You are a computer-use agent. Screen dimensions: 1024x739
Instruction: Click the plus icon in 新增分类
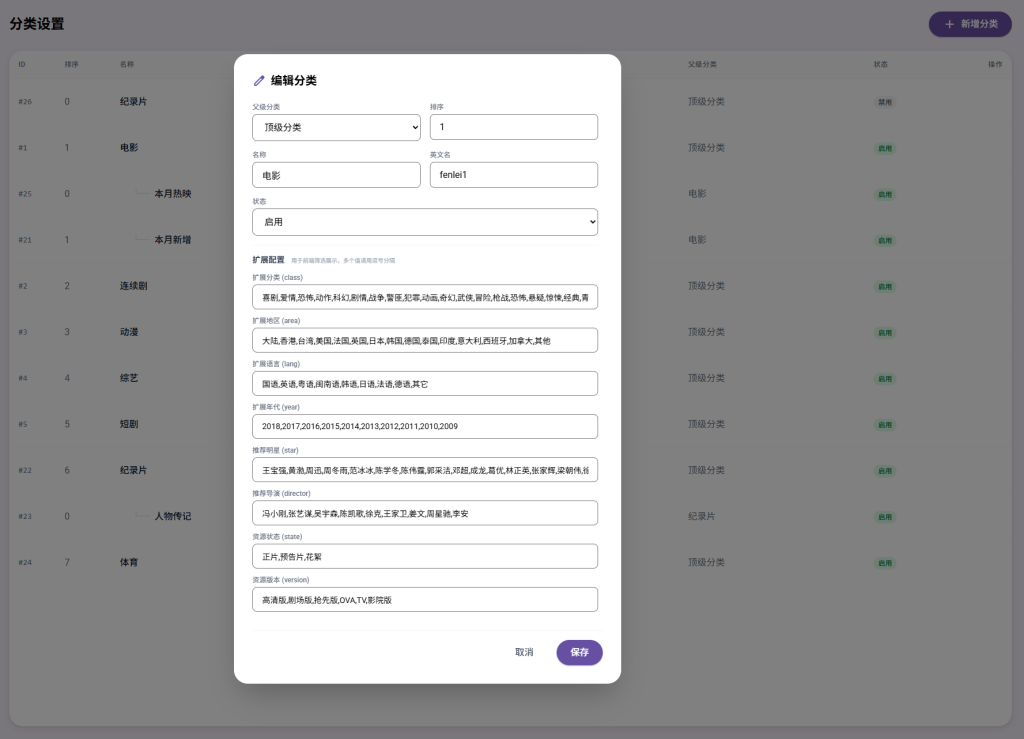click(x=950, y=24)
